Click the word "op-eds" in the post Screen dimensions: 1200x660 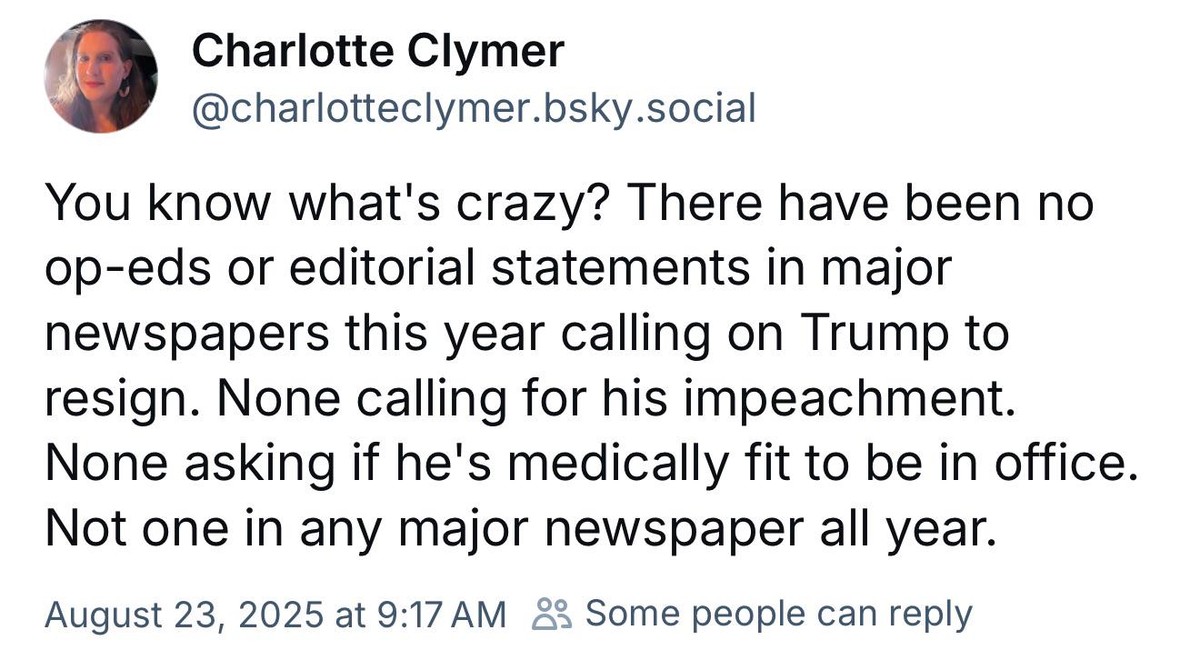[x=112, y=270]
